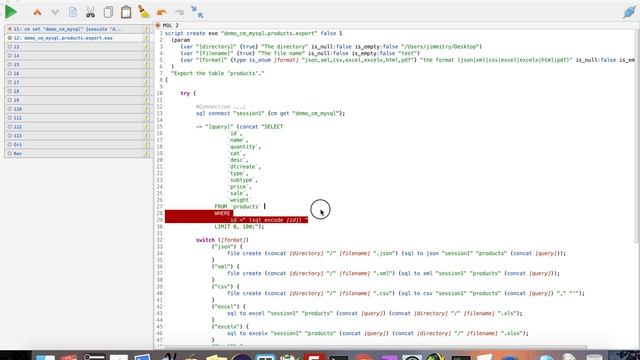Click 'sql connect "session1"' on line 13
This screenshot has height=360, width=640.
tap(230, 113)
